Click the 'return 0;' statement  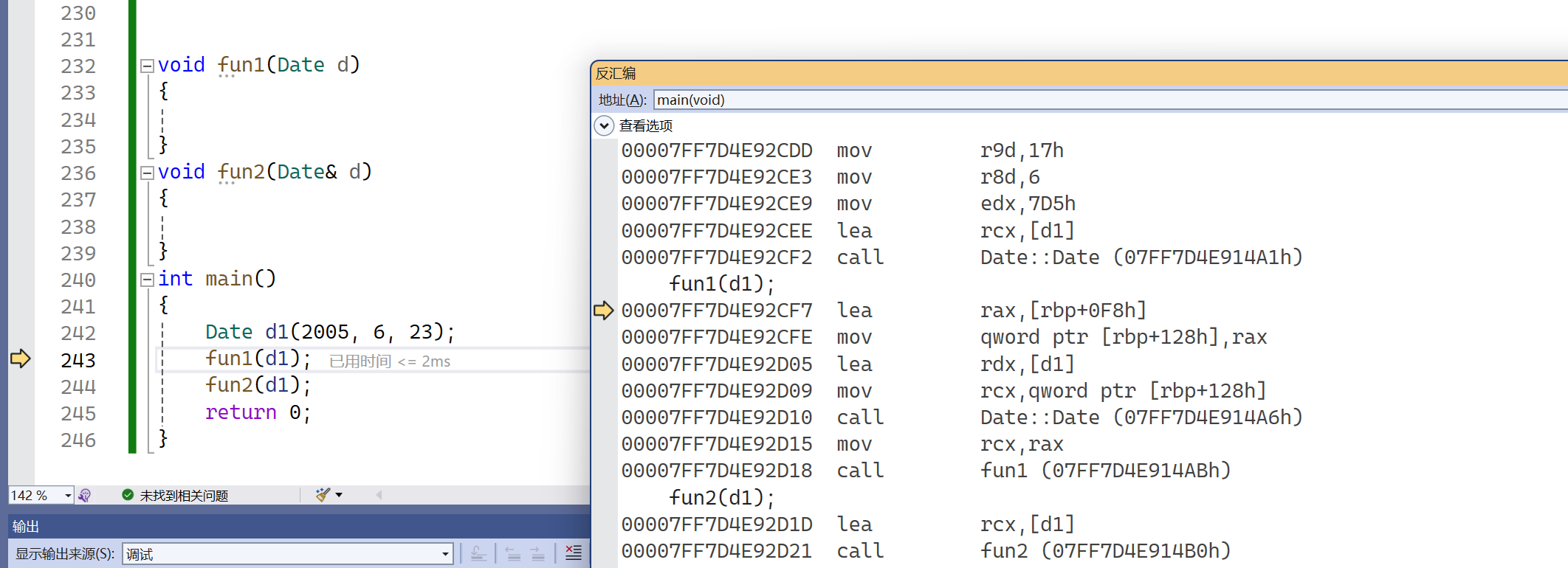(x=258, y=412)
